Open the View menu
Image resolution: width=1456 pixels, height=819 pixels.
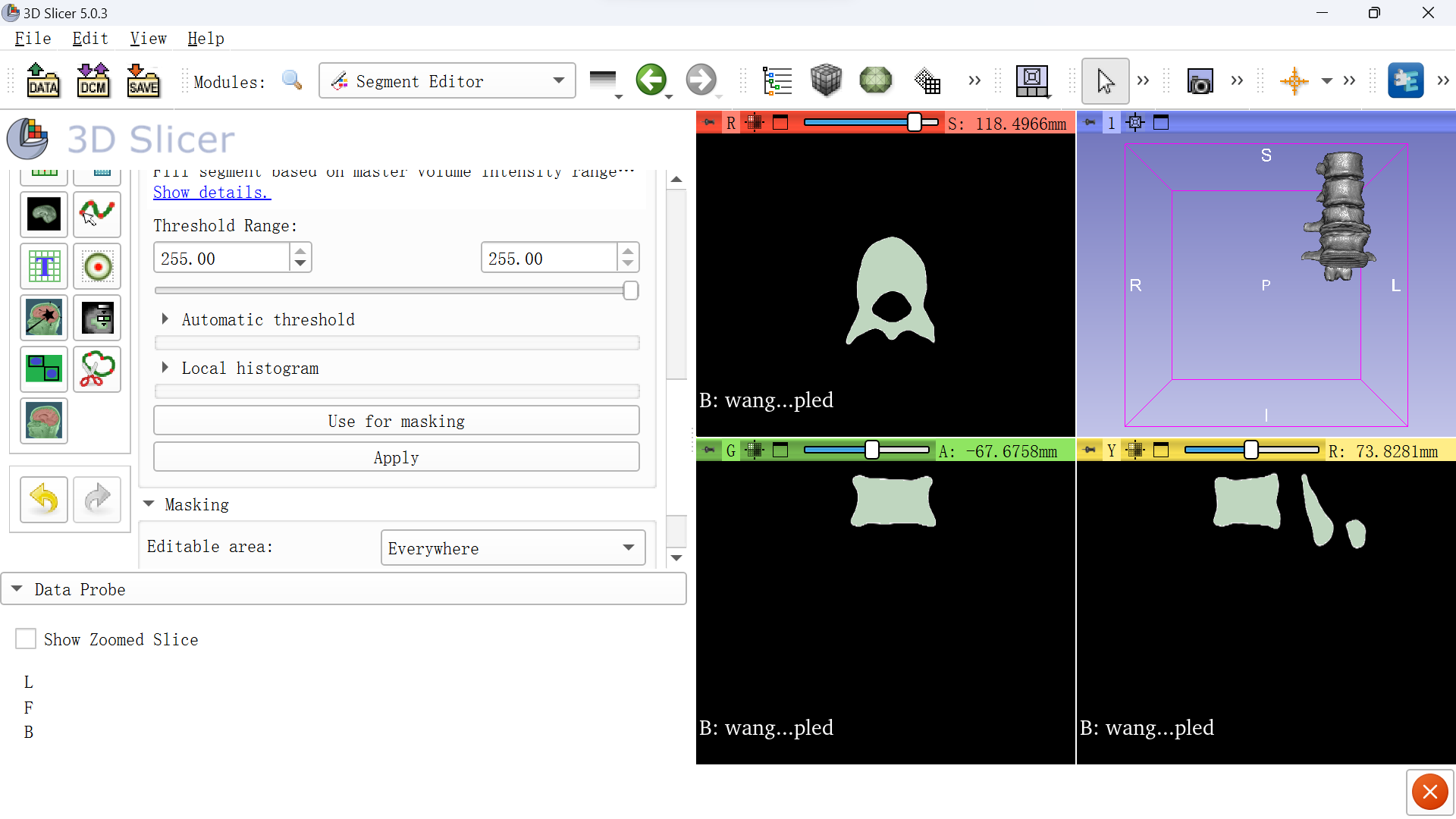tap(148, 39)
